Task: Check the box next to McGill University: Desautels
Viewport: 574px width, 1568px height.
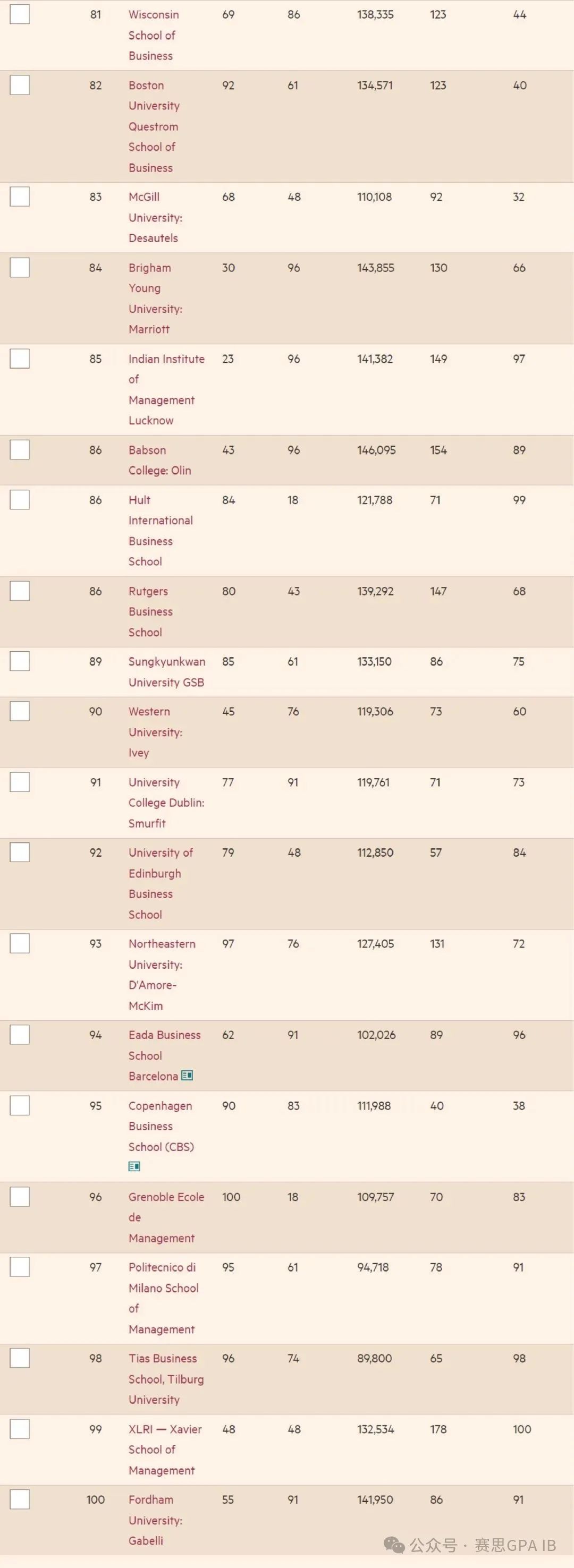Action: click(20, 197)
